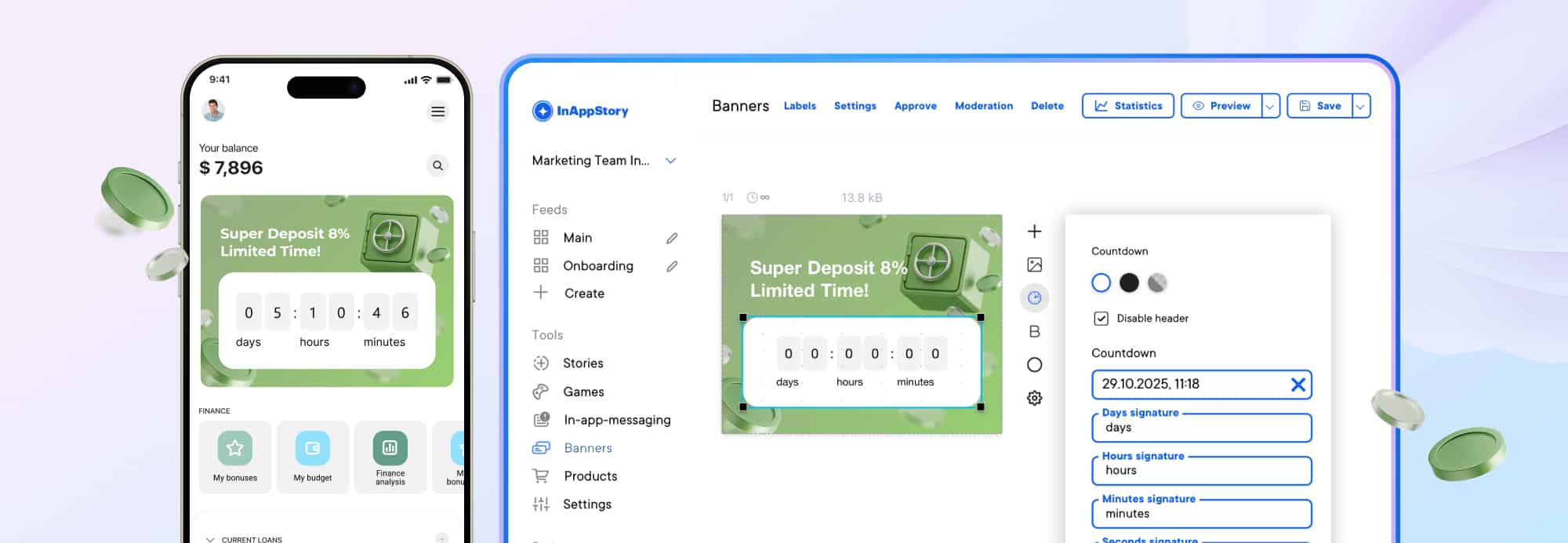Open the Labels menu item
The image size is (1568, 543).
point(800,106)
